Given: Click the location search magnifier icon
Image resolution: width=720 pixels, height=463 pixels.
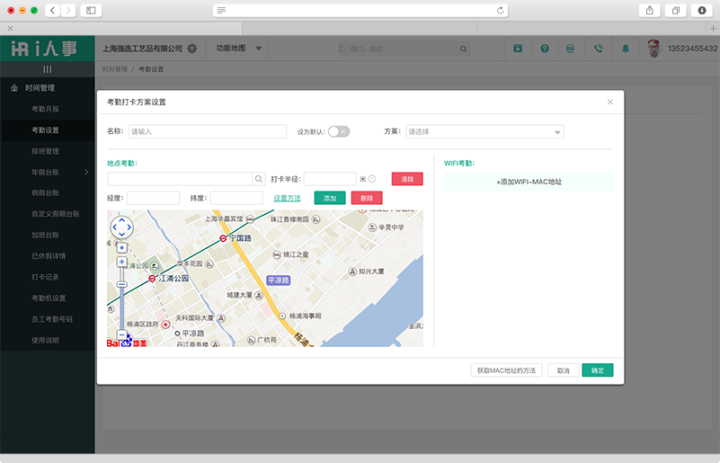Looking at the screenshot, I should click(259, 179).
